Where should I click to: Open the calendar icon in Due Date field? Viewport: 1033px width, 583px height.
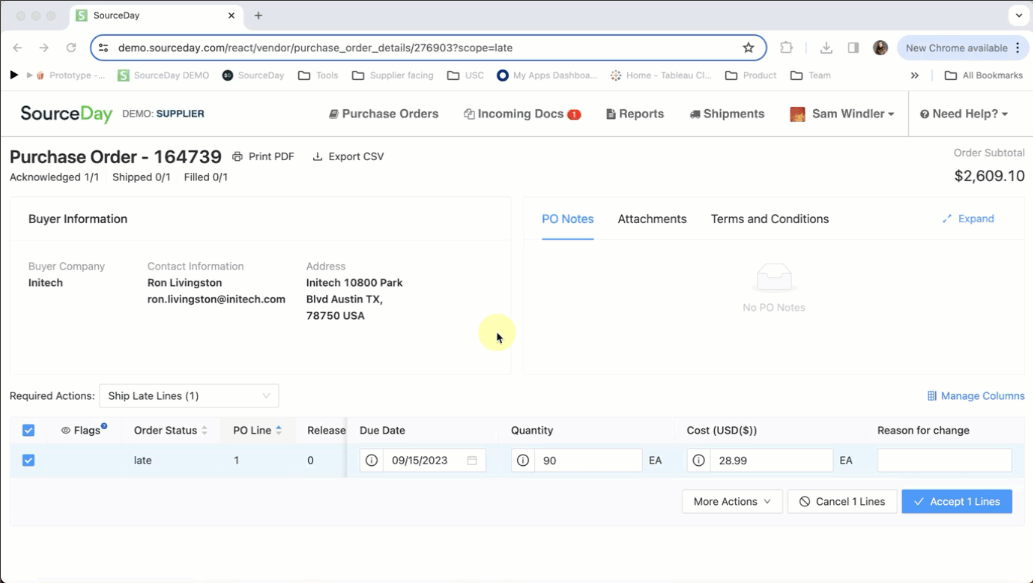pos(472,460)
